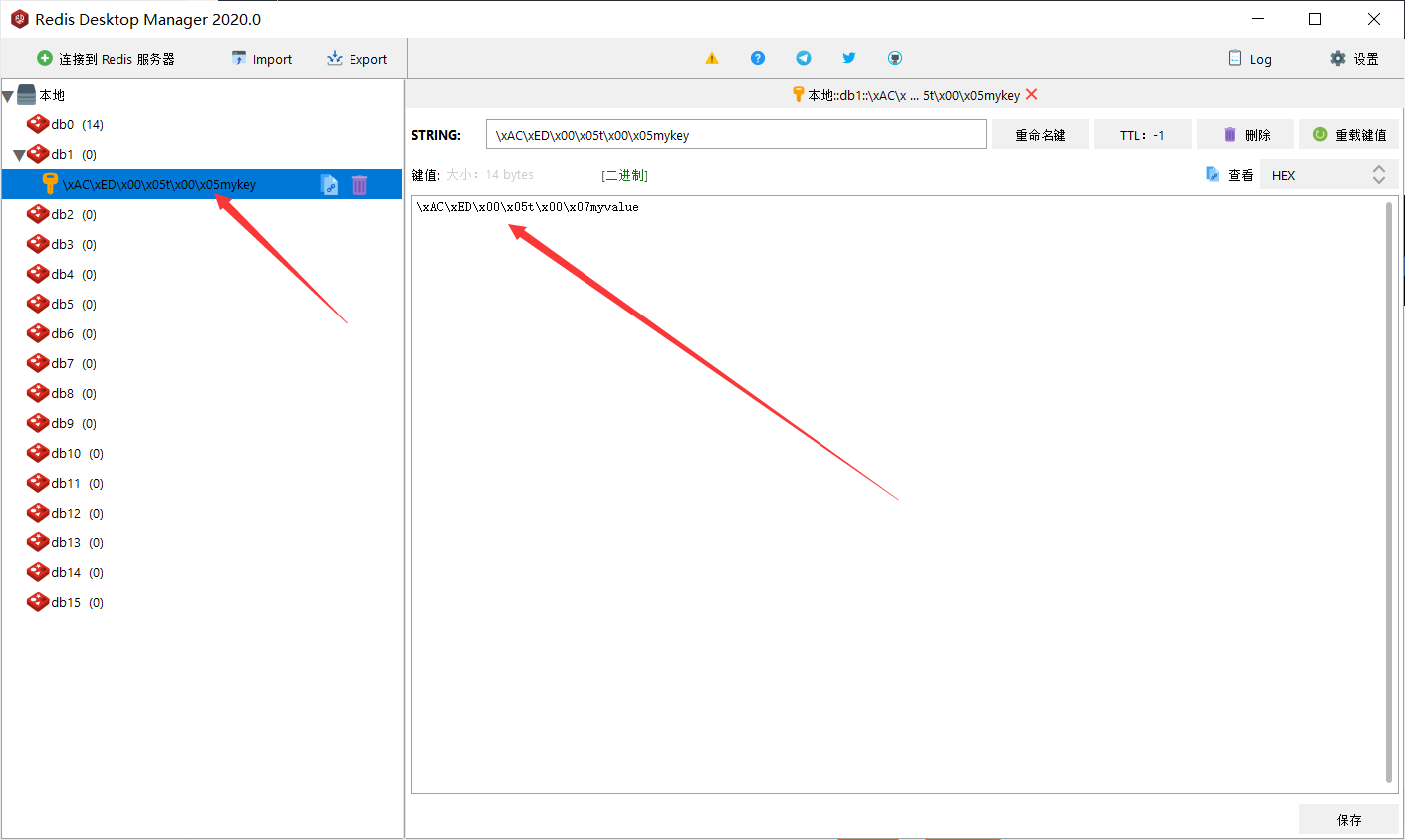
Task: Close the mykey tab with red X
Action: click(1032, 94)
